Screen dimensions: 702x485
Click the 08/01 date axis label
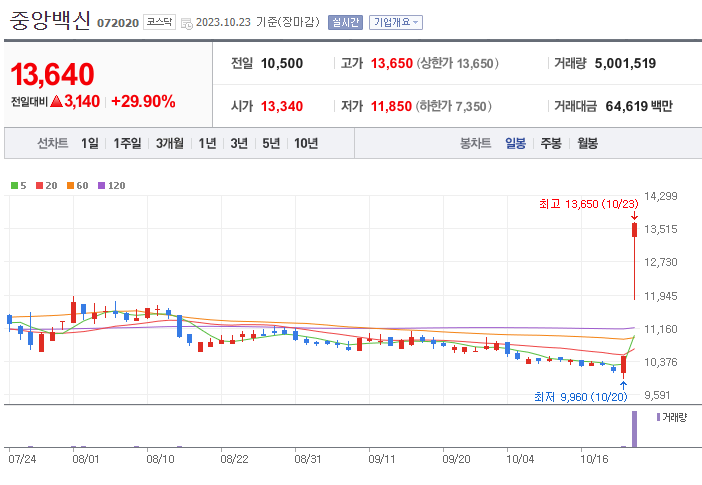coord(86,459)
